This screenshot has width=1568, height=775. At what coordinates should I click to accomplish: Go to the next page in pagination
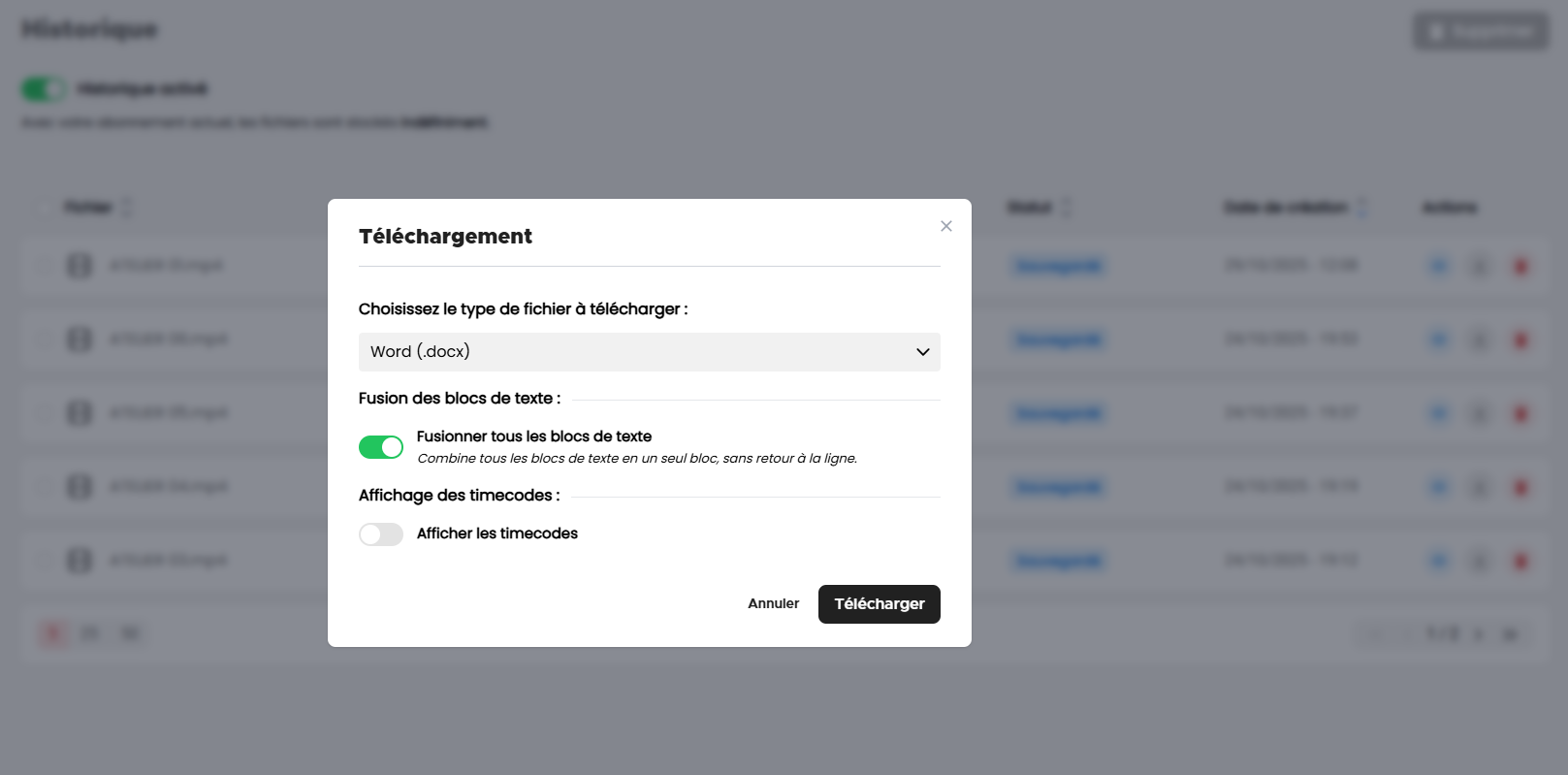[x=1479, y=634]
